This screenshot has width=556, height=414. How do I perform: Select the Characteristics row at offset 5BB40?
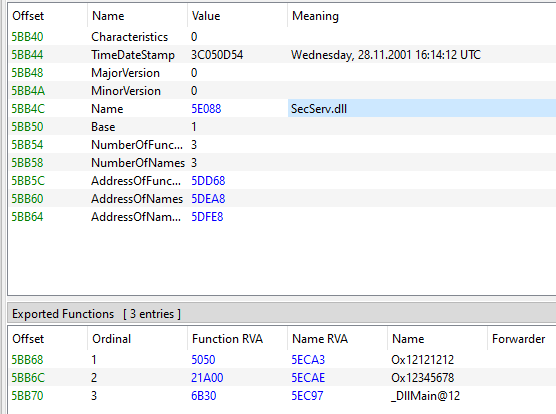click(282, 37)
